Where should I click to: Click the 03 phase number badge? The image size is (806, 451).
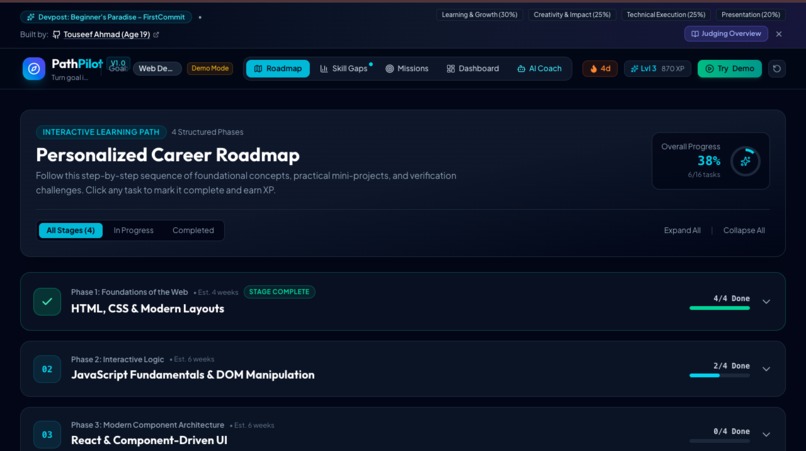tap(47, 435)
